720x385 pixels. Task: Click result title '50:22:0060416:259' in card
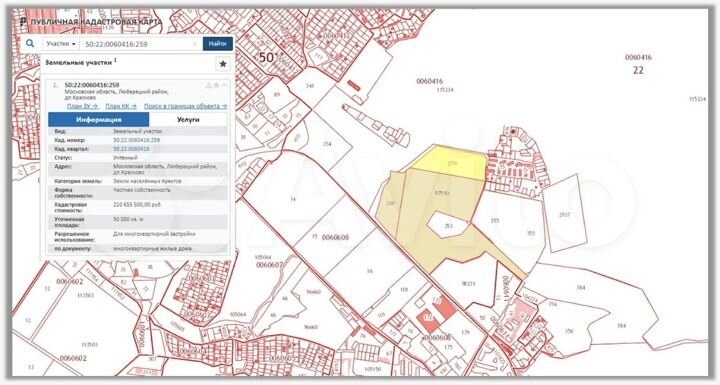click(x=92, y=85)
